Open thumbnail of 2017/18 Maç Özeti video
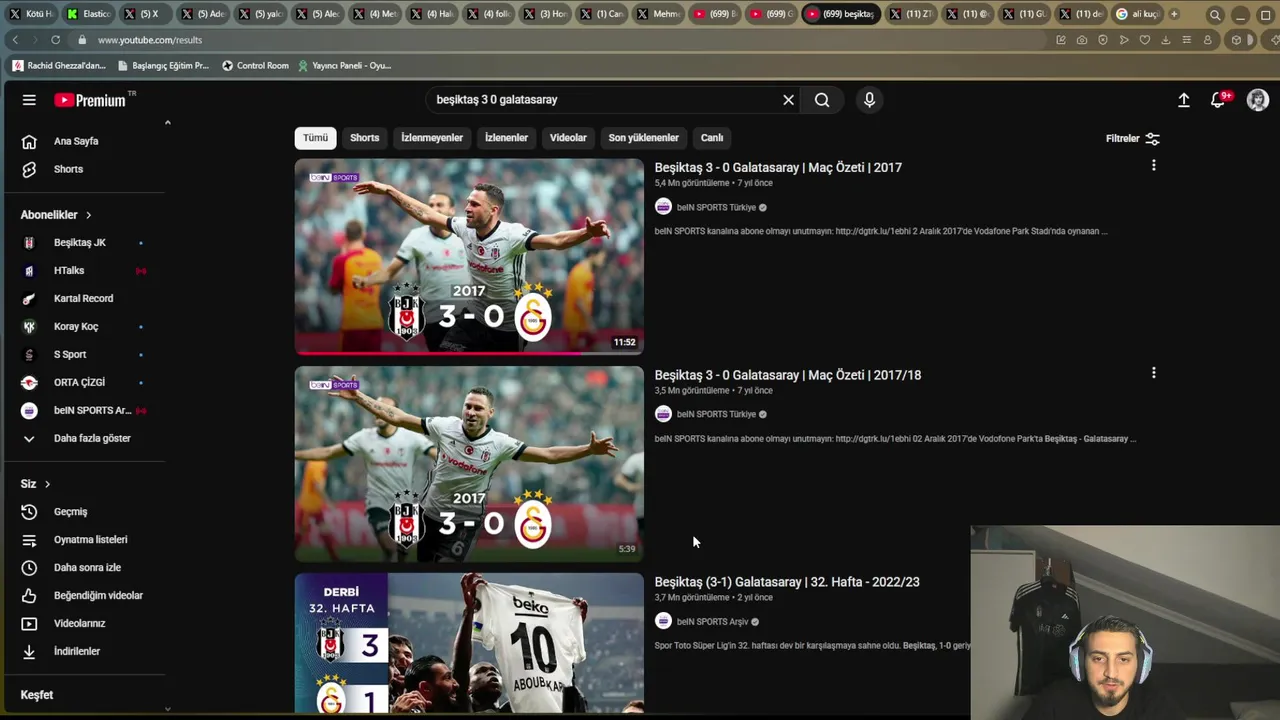 (x=469, y=464)
